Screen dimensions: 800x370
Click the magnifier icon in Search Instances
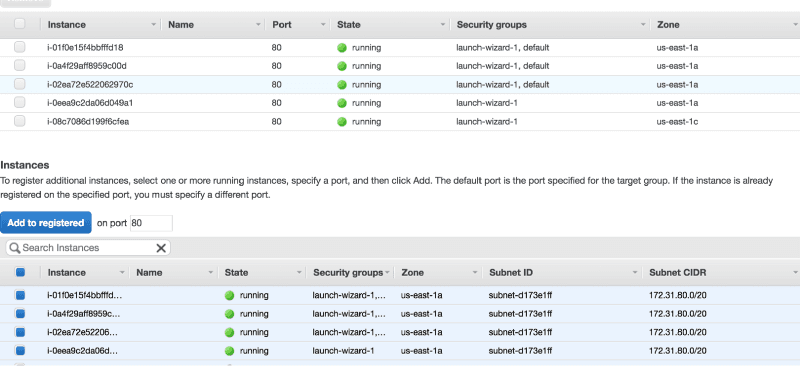[x=15, y=248]
